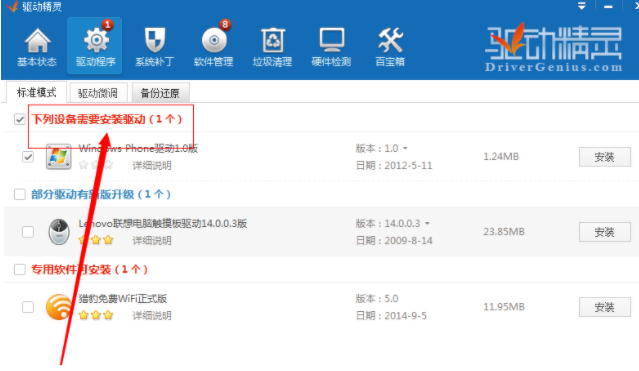This screenshot has width=639, height=371.
Task: Check the Lenovo touchpad driver checkbox
Action: point(28,232)
